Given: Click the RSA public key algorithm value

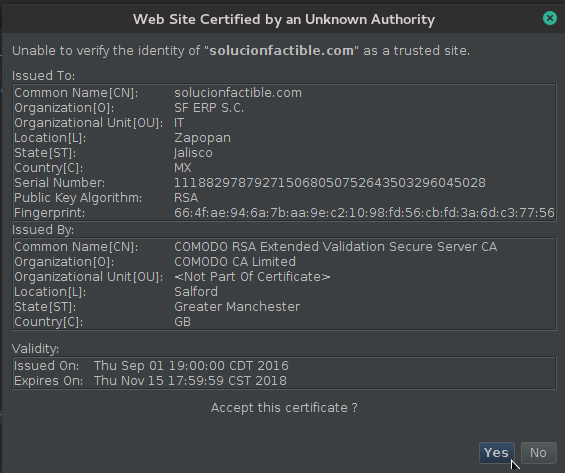Looking at the screenshot, I should pos(186,198).
